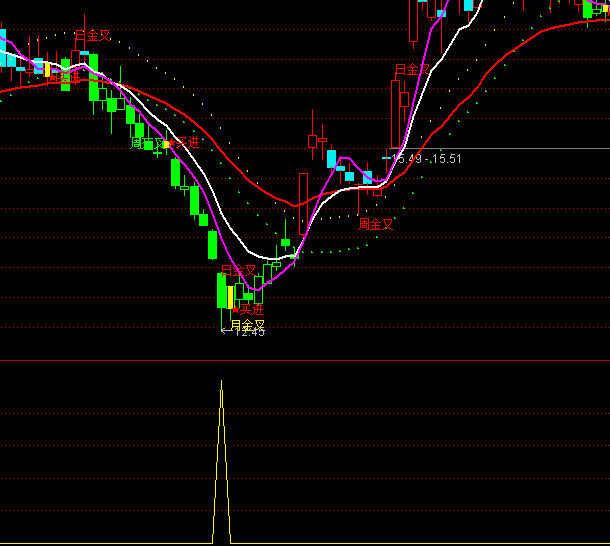Select the 月金叉 label at chart's top-left
Image resolution: width=610 pixels, height=546 pixels.
pos(92,35)
